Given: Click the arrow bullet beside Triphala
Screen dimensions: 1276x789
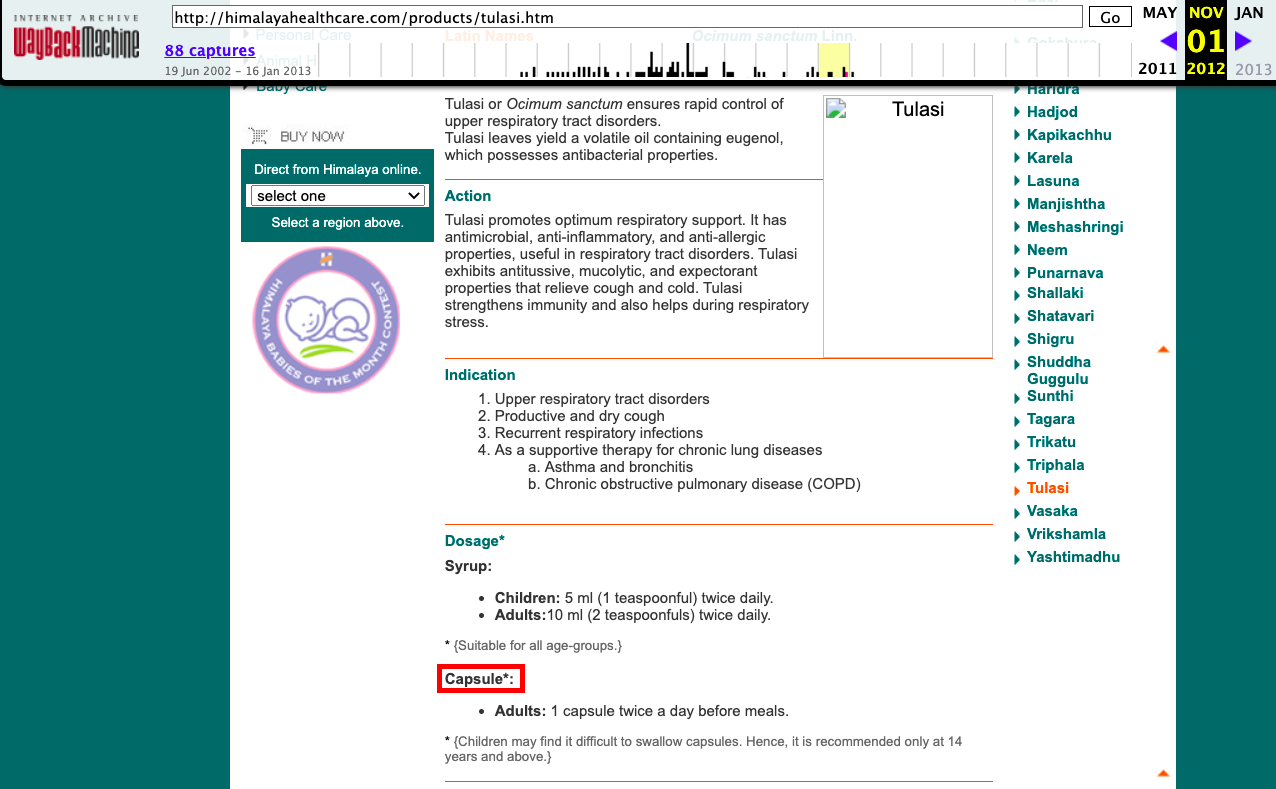Looking at the screenshot, I should coord(1018,466).
